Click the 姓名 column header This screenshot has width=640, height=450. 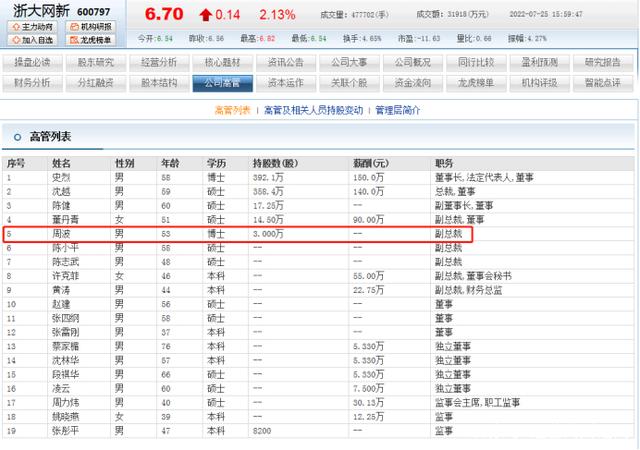(61, 163)
